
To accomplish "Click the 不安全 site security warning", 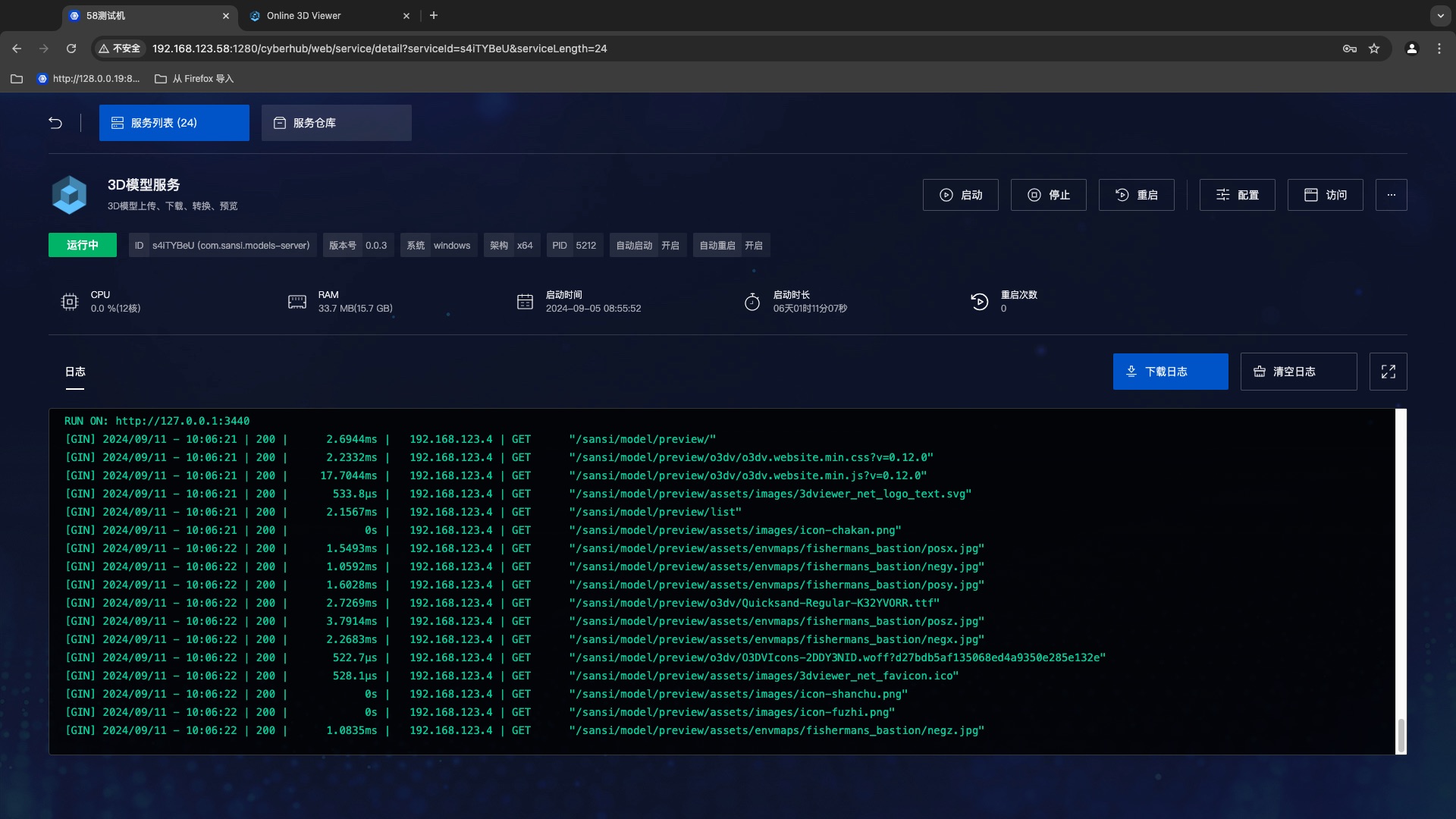I will (x=120, y=49).
